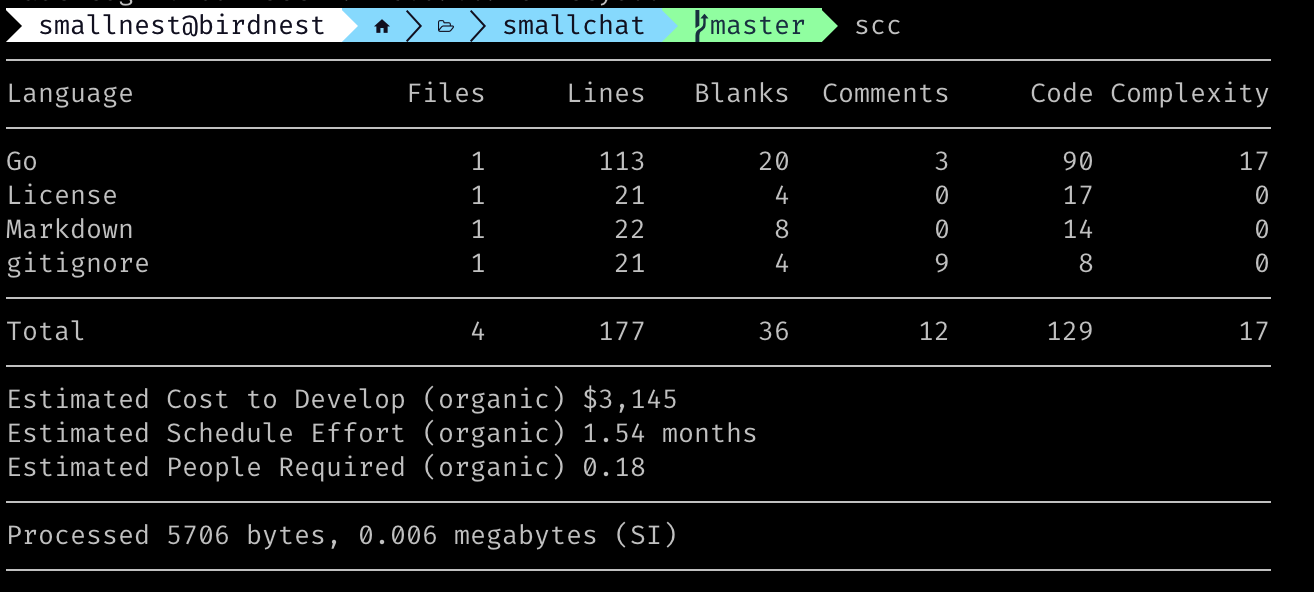The width and height of the screenshot is (1314, 592).
Task: Click the Code column header
Action: pyautogui.click(x=1062, y=93)
